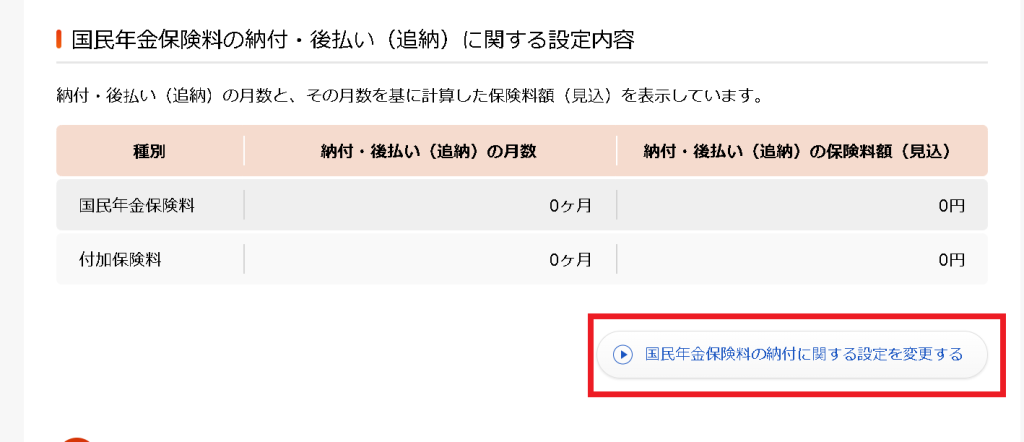Click the vertical separator between 月数 and 保険料額 headers
This screenshot has width=1024, height=442.
(x=616, y=151)
